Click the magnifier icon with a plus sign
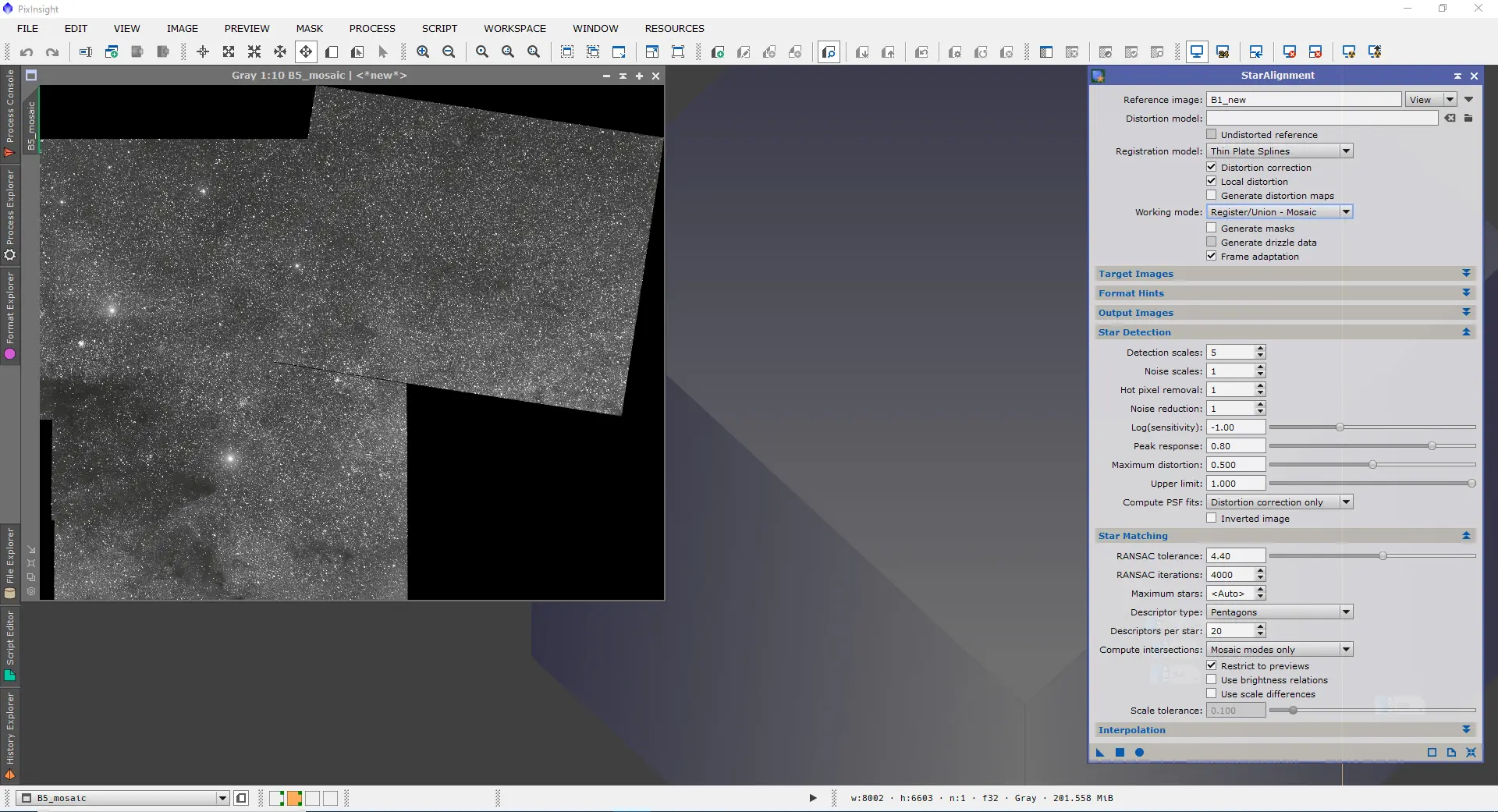The height and width of the screenshot is (812, 1498). 423,52
